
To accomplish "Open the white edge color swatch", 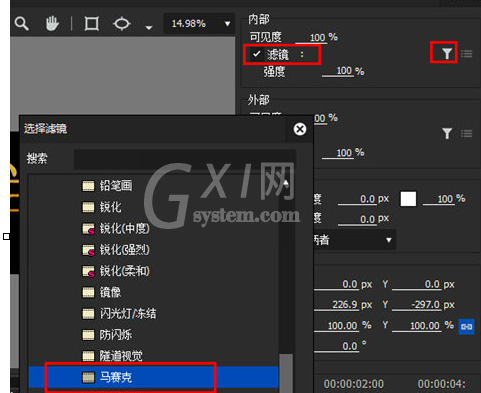I will click(408, 199).
